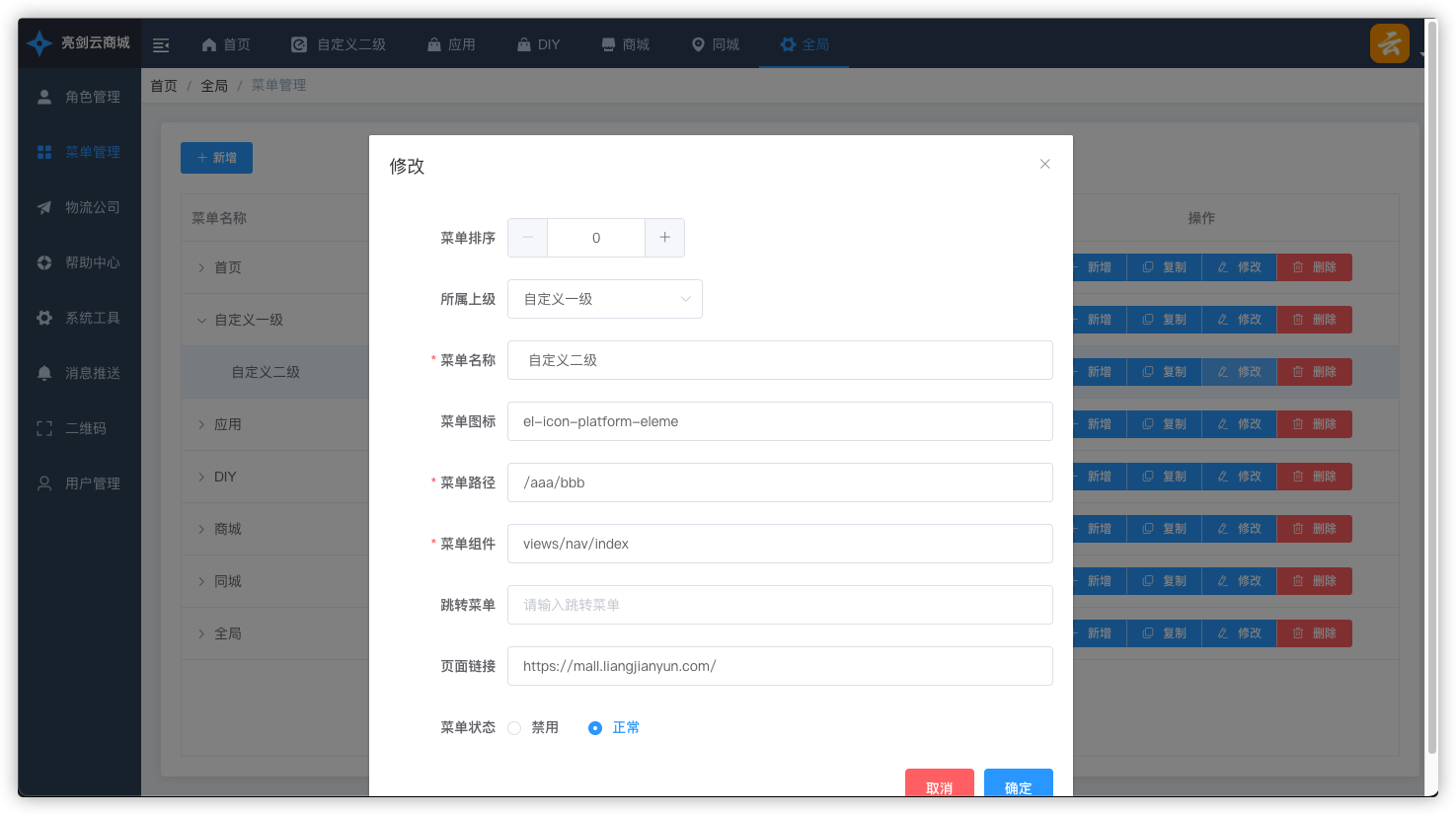Image resolution: width=1456 pixels, height=815 pixels.
Task: Open 系统工具 in the sidebar
Action: point(79,318)
